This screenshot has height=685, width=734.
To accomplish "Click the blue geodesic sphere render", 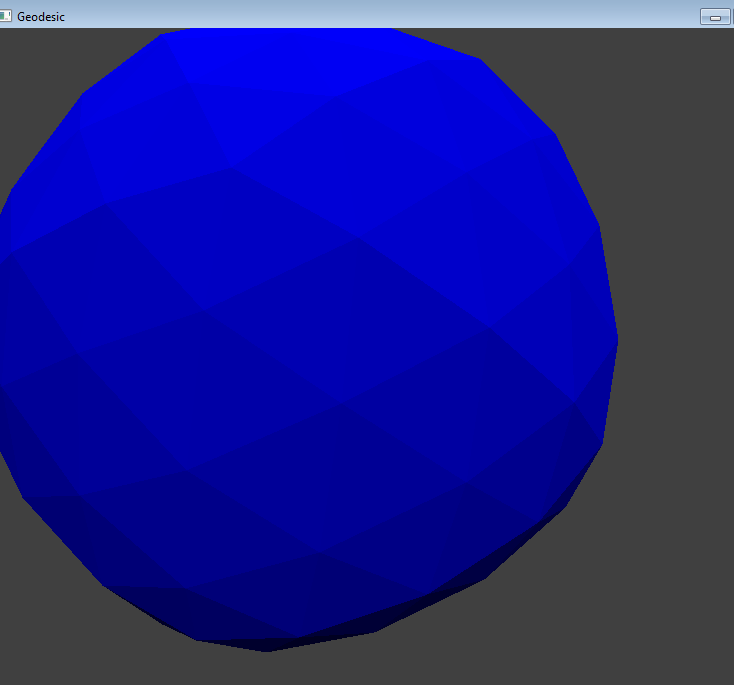I will coord(309,339).
